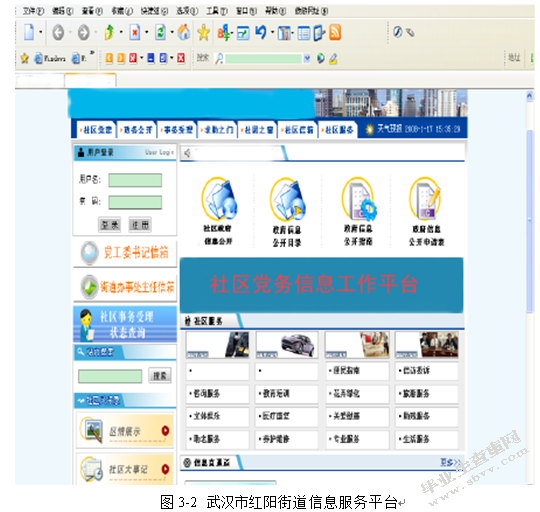Open the home page house icon
The width and height of the screenshot is (540, 512).
[184, 32]
